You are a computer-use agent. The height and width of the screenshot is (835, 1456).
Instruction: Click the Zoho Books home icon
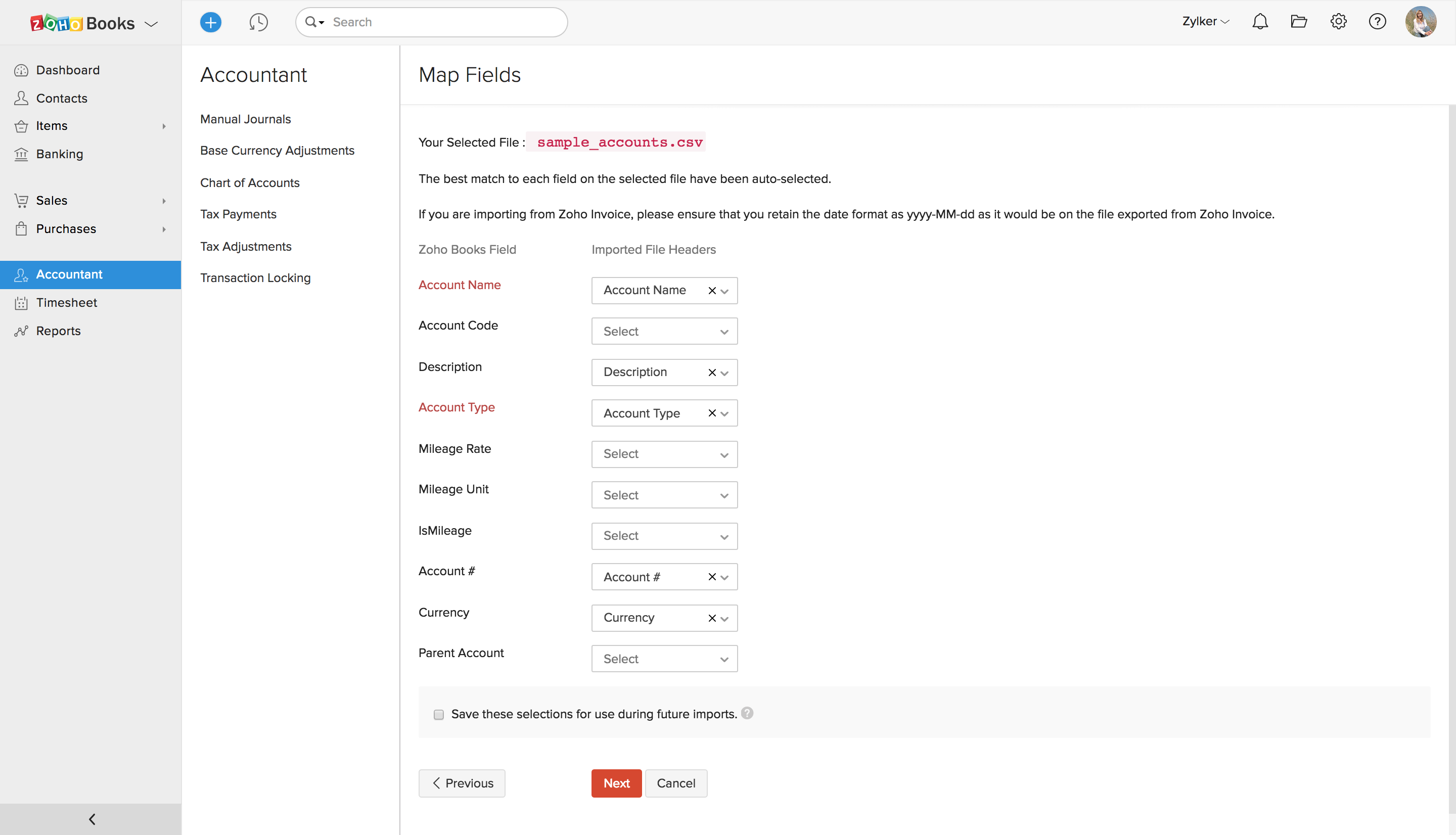tap(82, 22)
